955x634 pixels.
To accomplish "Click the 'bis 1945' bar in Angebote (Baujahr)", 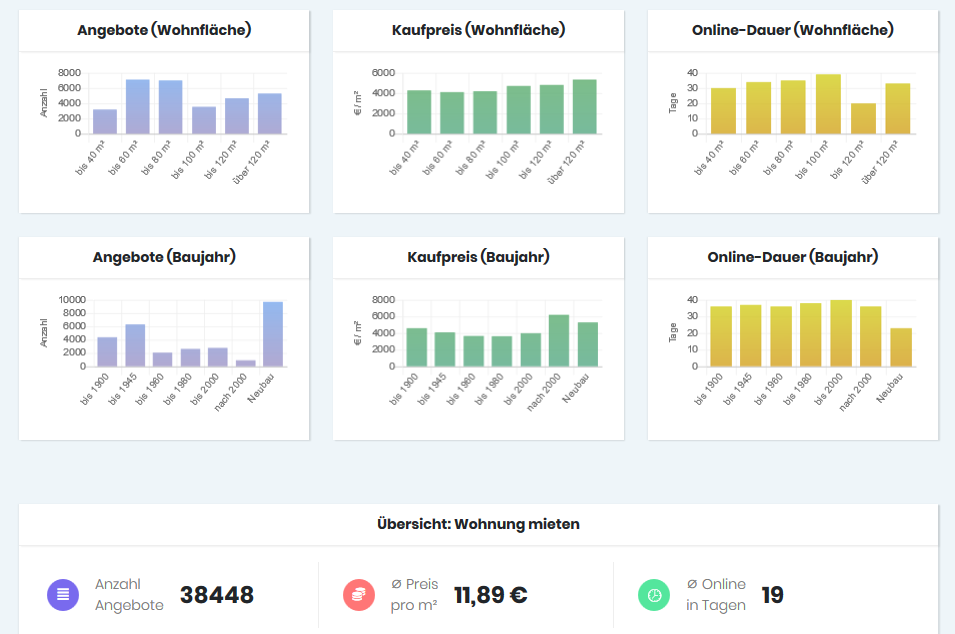I will (x=135, y=345).
